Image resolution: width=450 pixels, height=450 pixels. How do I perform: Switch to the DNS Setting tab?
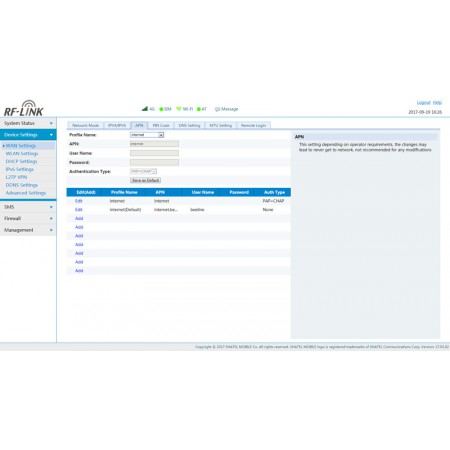coord(189,125)
